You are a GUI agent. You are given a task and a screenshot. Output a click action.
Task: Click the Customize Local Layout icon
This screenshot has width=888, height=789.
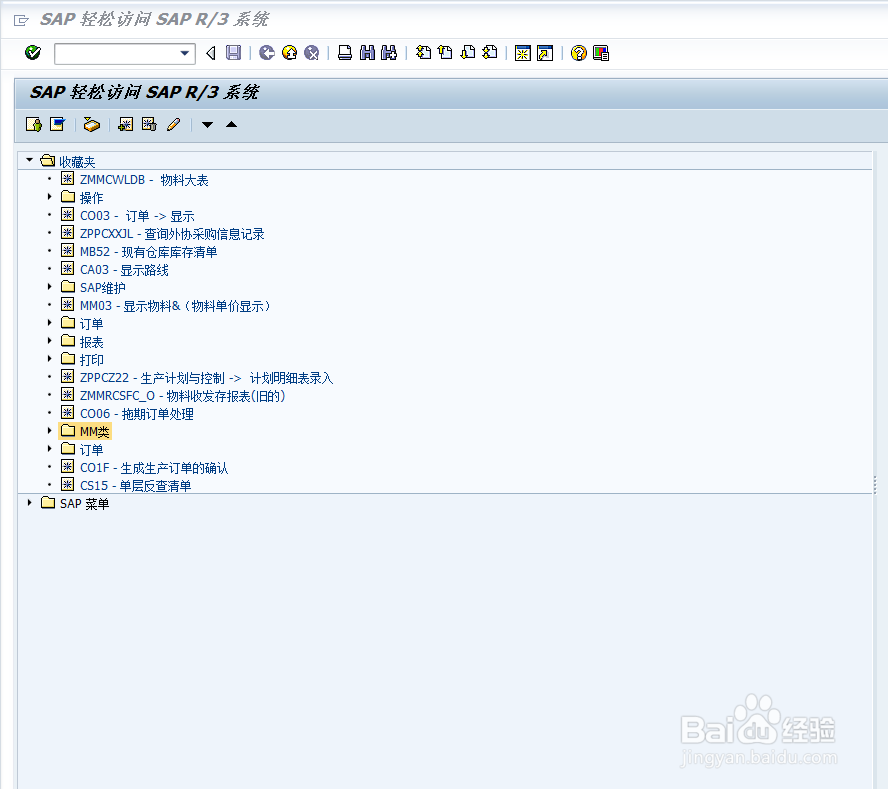pos(601,53)
